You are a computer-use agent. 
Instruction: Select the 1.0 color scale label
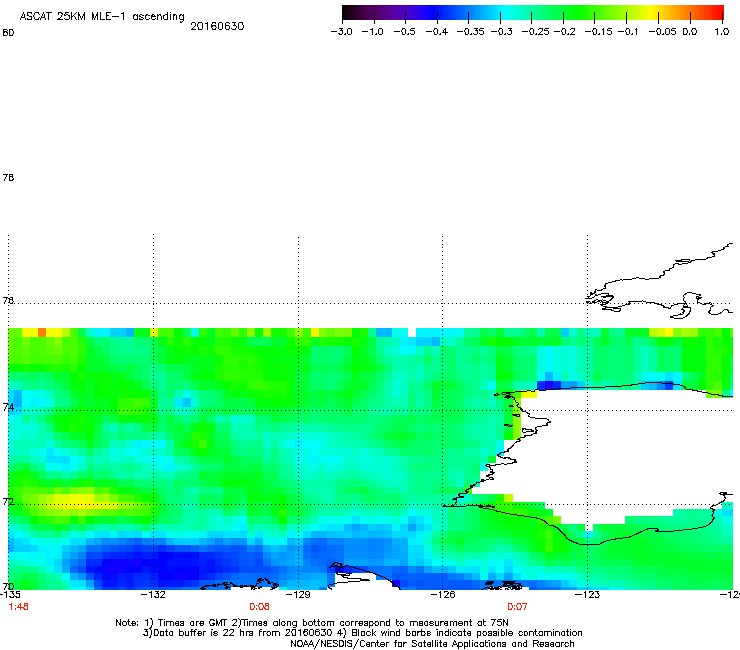point(722,32)
